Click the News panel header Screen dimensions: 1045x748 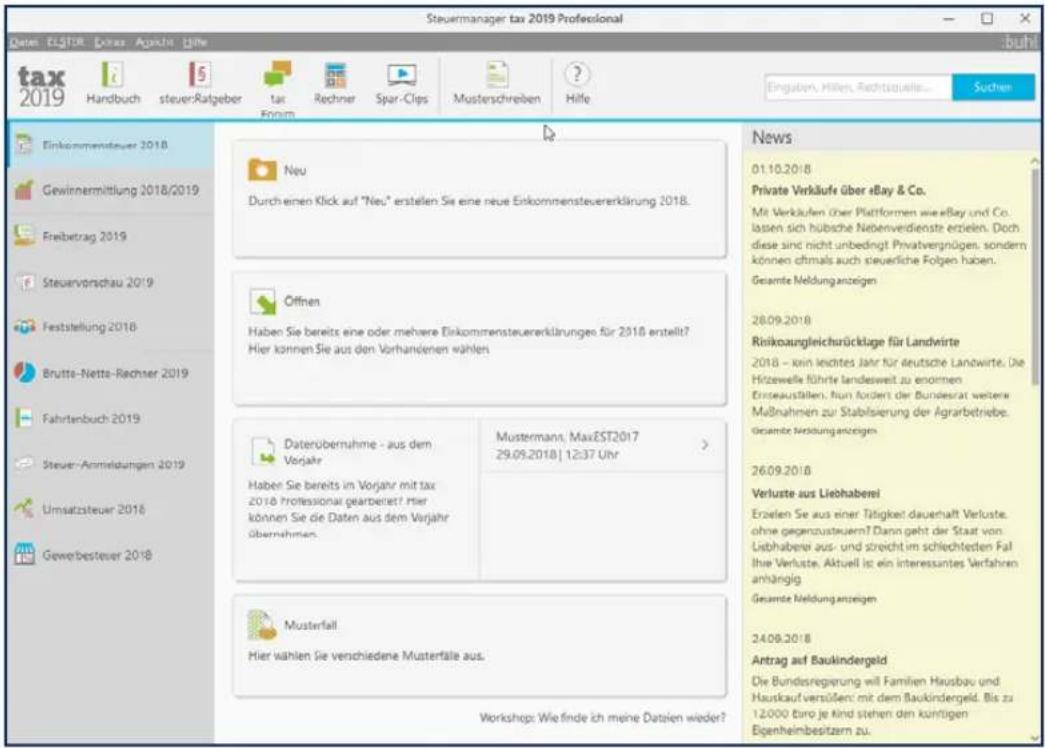pos(891,137)
